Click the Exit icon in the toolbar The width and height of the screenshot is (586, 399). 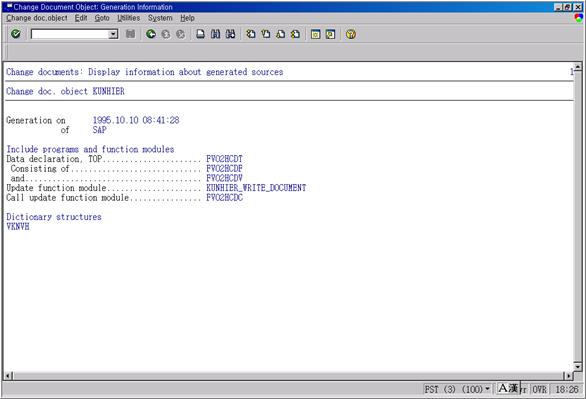click(x=166, y=34)
